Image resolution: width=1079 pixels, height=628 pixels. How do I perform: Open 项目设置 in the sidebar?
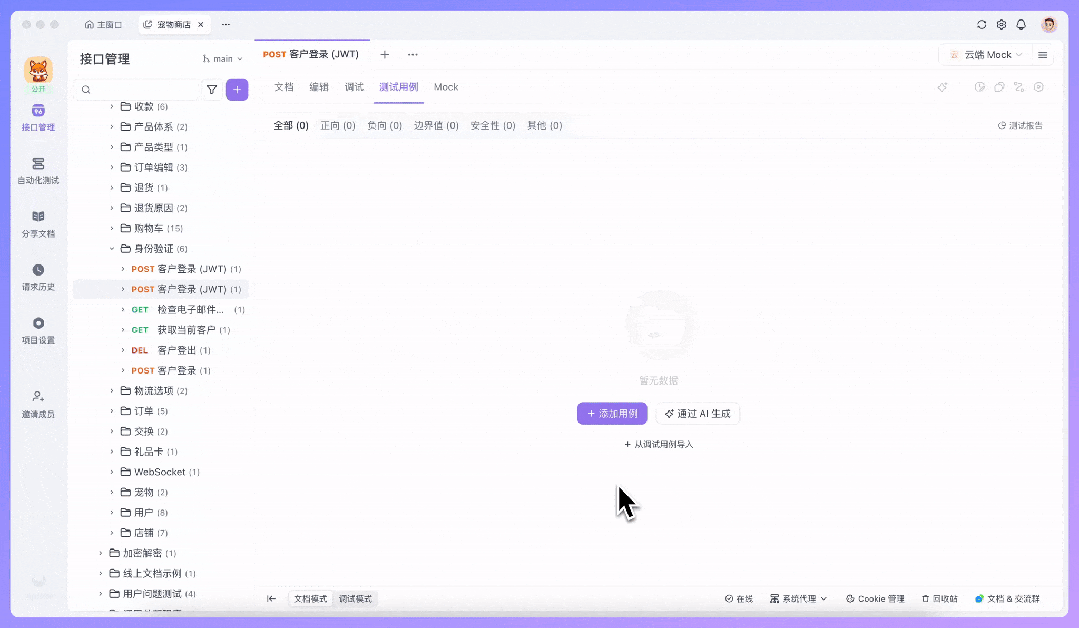pyautogui.click(x=38, y=330)
